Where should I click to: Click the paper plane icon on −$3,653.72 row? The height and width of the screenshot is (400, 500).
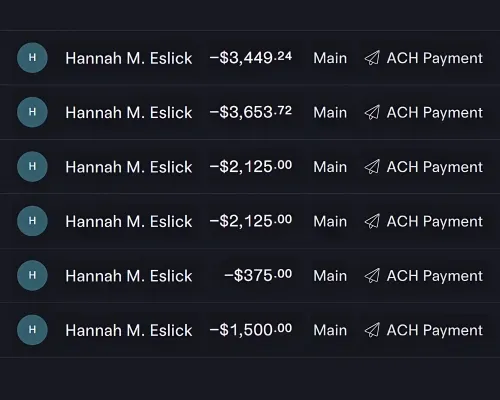click(372, 112)
